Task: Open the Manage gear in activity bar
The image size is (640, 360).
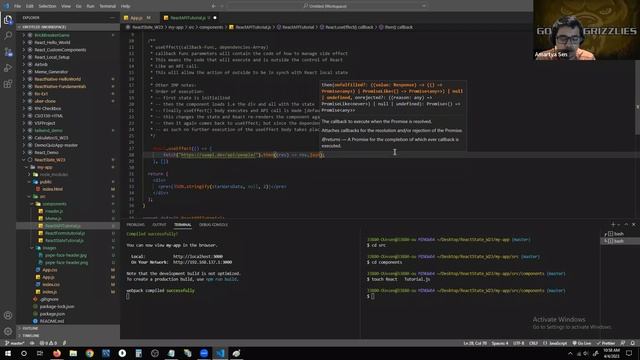Action: pos(8,331)
